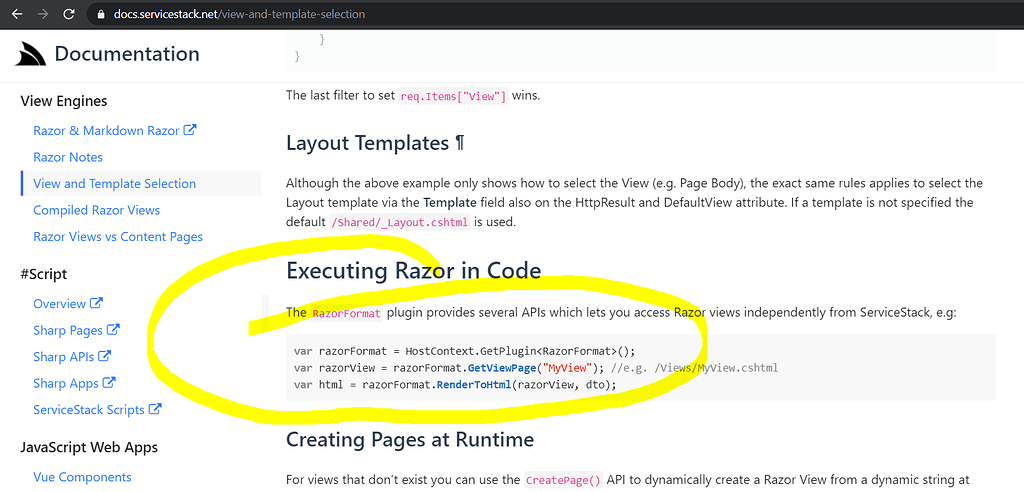Select View and Template Selection item
Viewport: 1024px width, 492px height.
pyautogui.click(x=114, y=184)
